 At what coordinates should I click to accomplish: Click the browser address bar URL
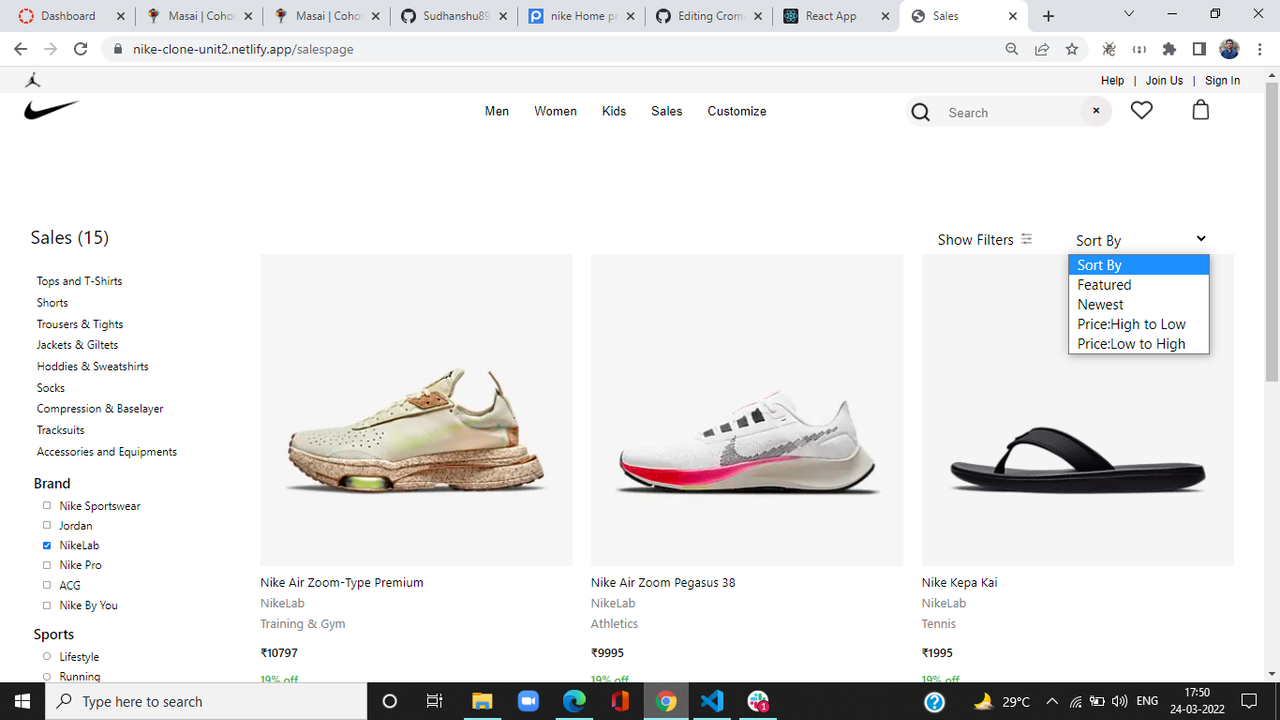click(x=243, y=49)
